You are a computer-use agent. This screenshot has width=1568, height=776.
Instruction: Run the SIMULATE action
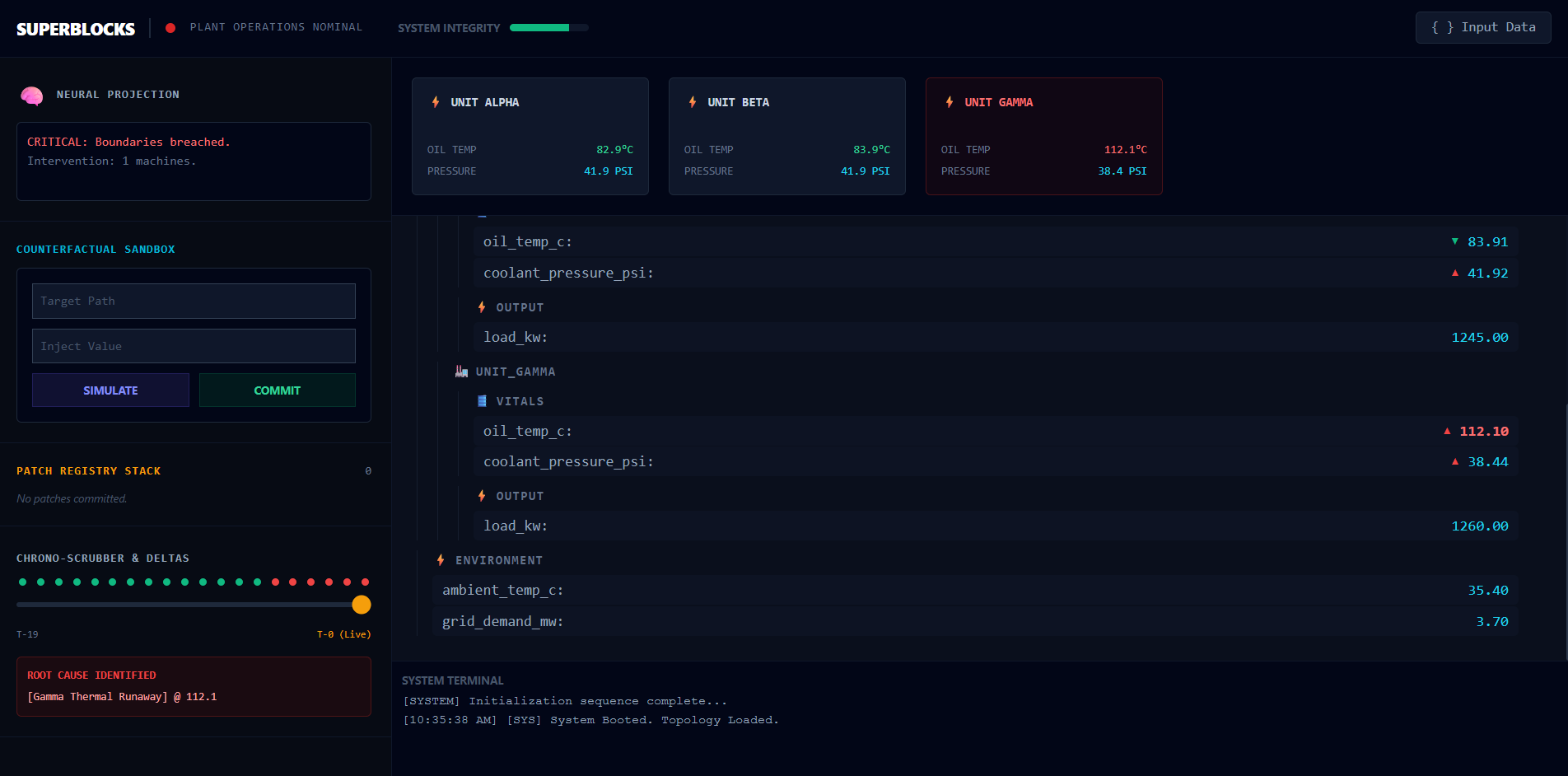[110, 390]
